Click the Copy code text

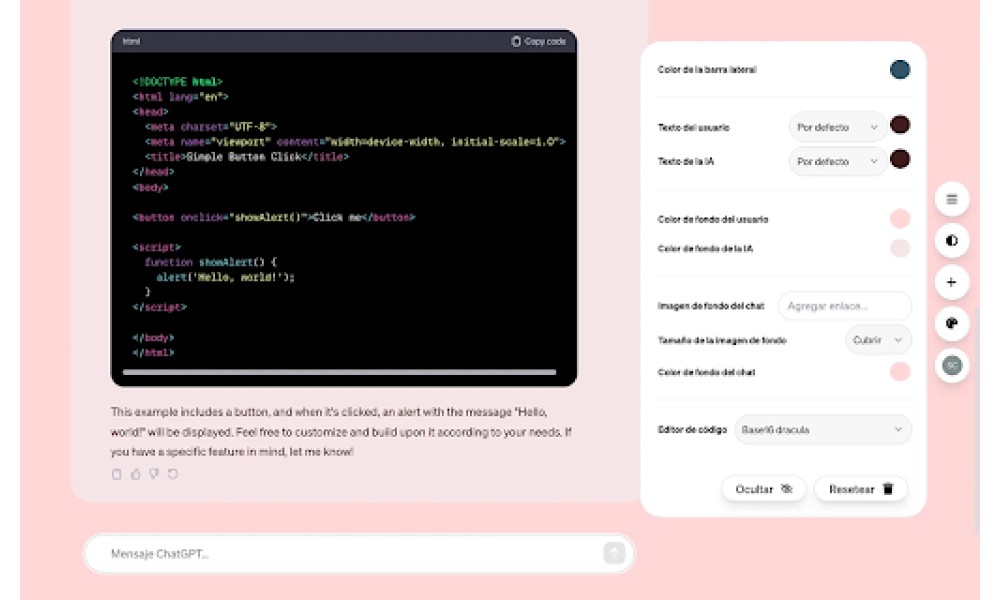545,41
